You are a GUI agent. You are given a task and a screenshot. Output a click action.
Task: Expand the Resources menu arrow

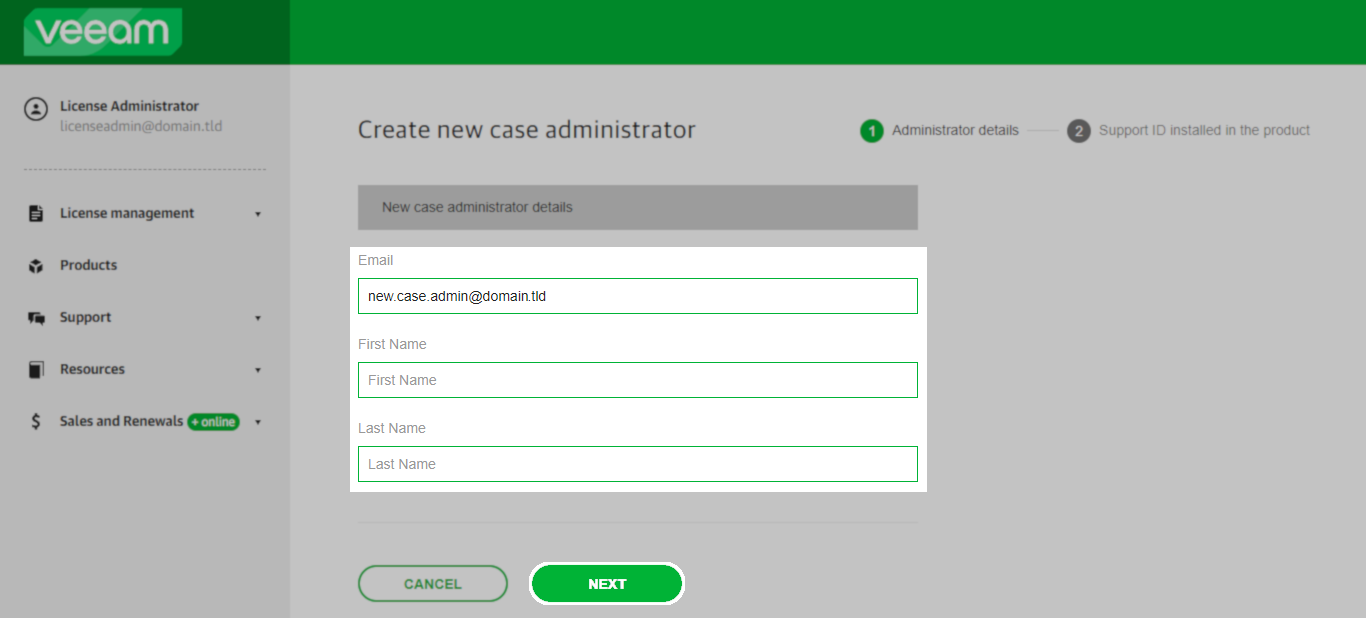point(258,370)
